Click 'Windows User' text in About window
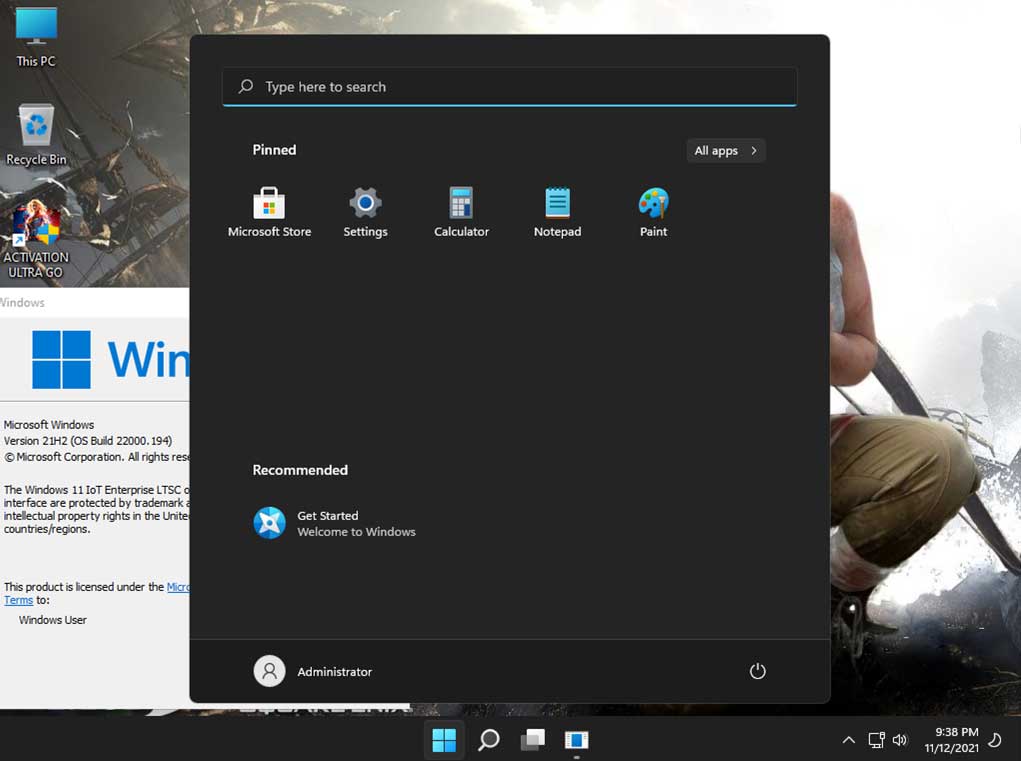 [x=53, y=620]
